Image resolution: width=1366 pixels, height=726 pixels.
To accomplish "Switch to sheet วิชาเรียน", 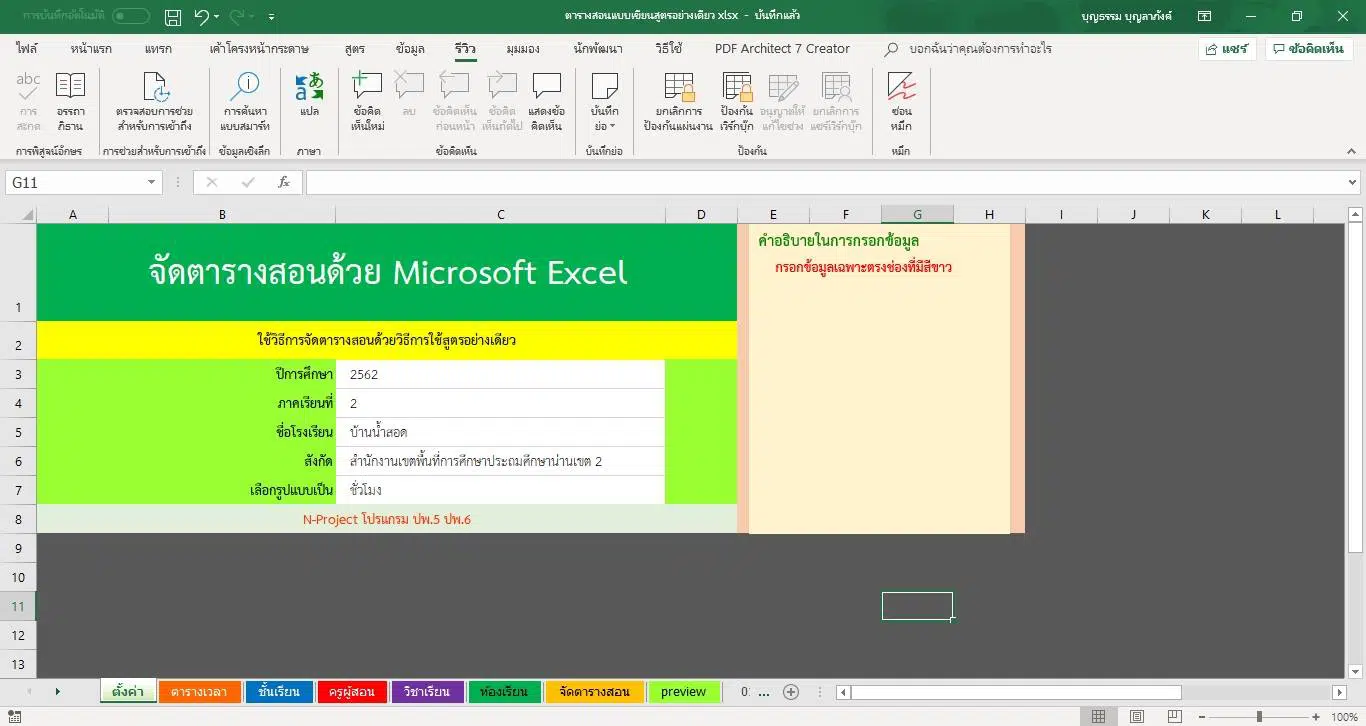I will (427, 692).
